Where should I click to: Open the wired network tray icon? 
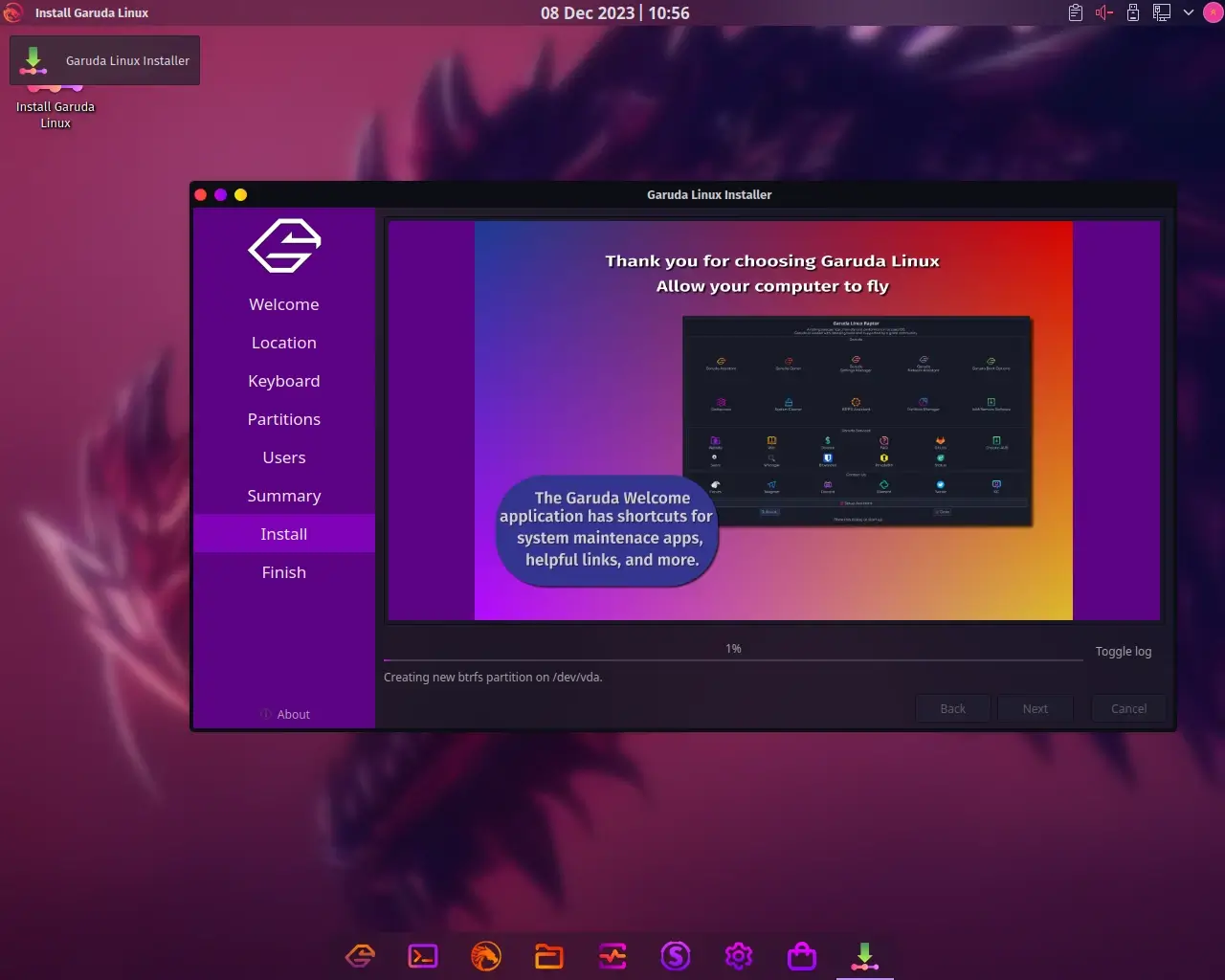tap(1162, 12)
